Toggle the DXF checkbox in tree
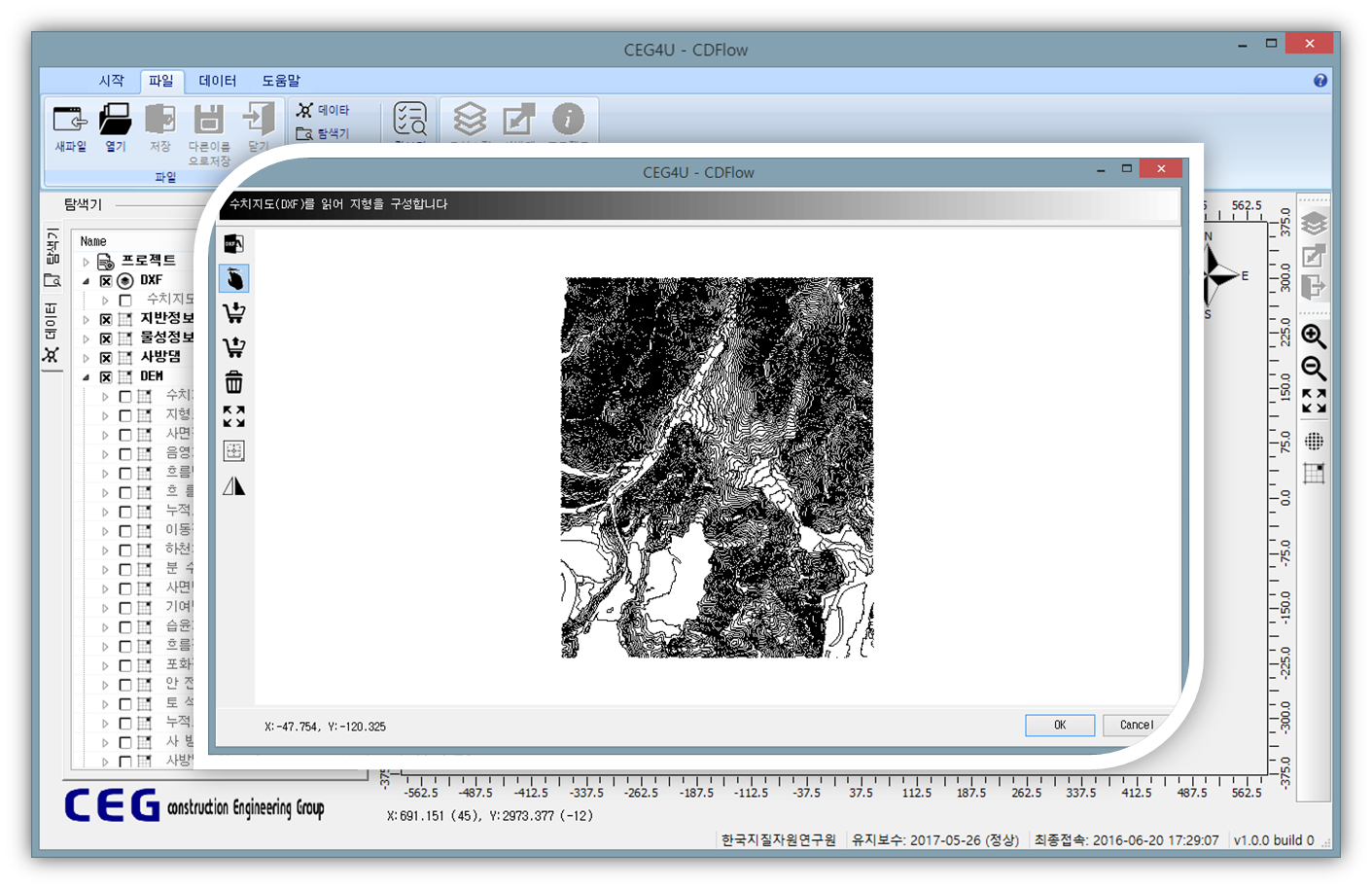 pos(106,280)
